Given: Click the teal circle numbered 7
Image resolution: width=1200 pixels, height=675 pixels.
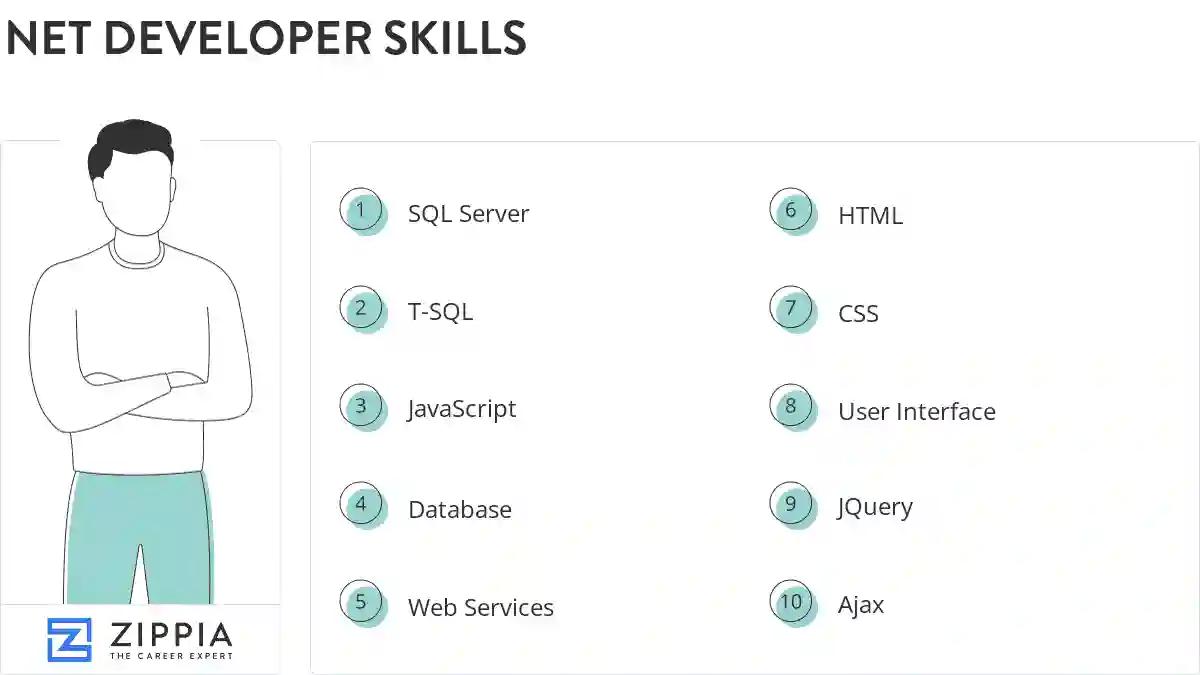Looking at the screenshot, I should (791, 309).
